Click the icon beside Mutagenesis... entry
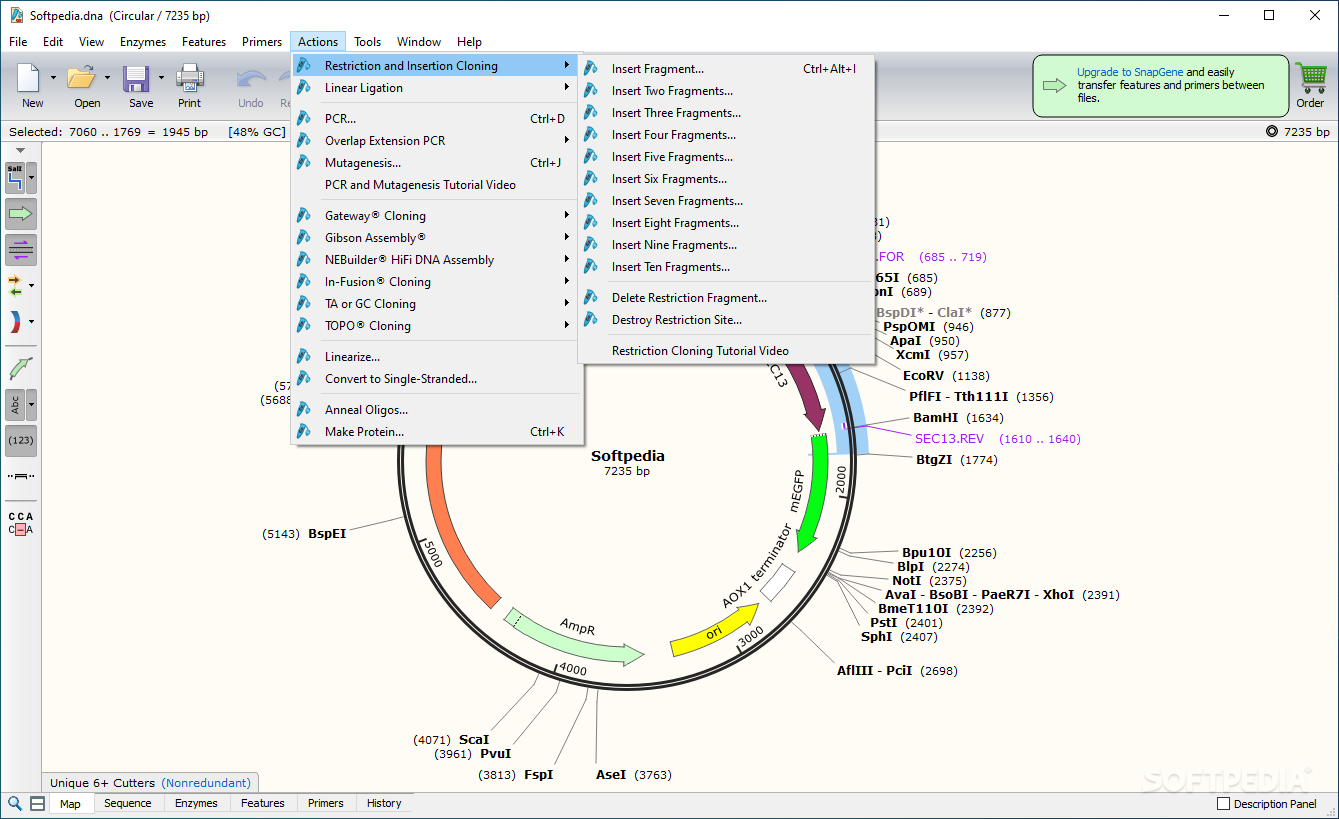 (304, 162)
